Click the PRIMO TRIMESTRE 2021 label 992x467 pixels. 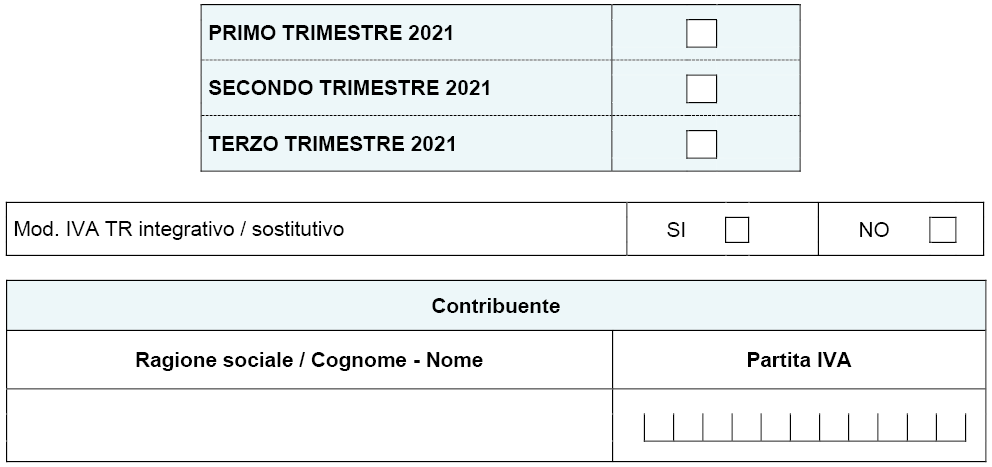pos(331,33)
